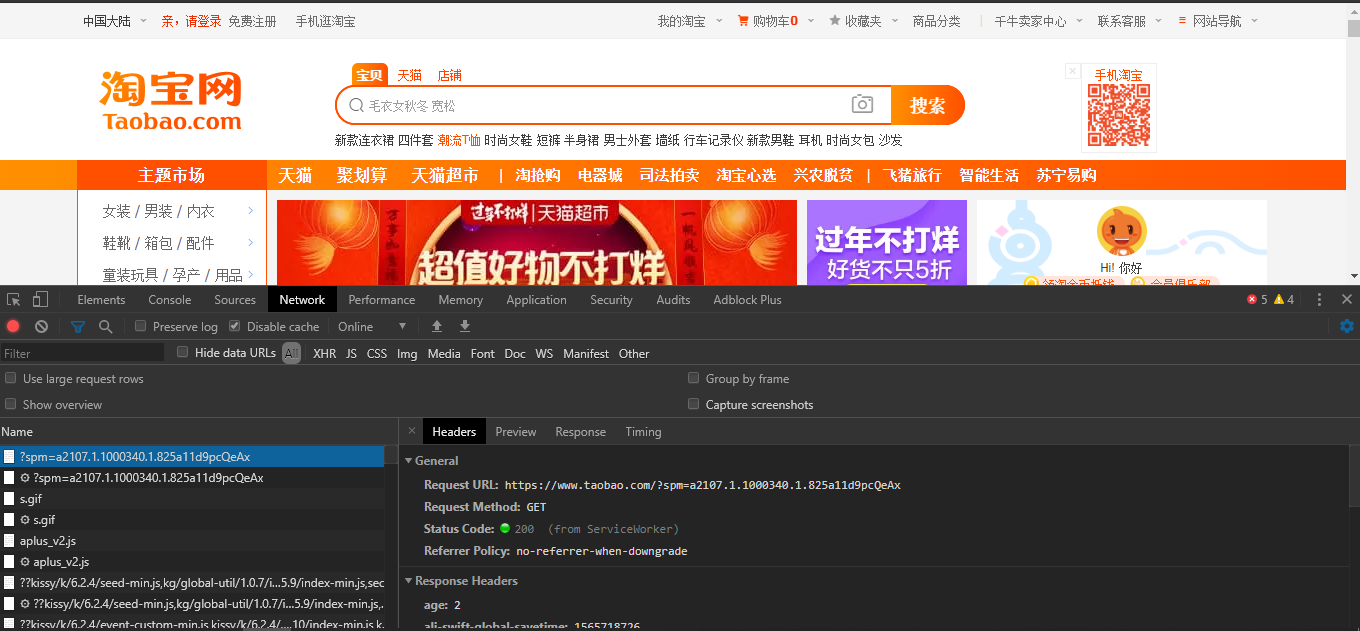Uncheck Disable cache checkbox

(235, 326)
